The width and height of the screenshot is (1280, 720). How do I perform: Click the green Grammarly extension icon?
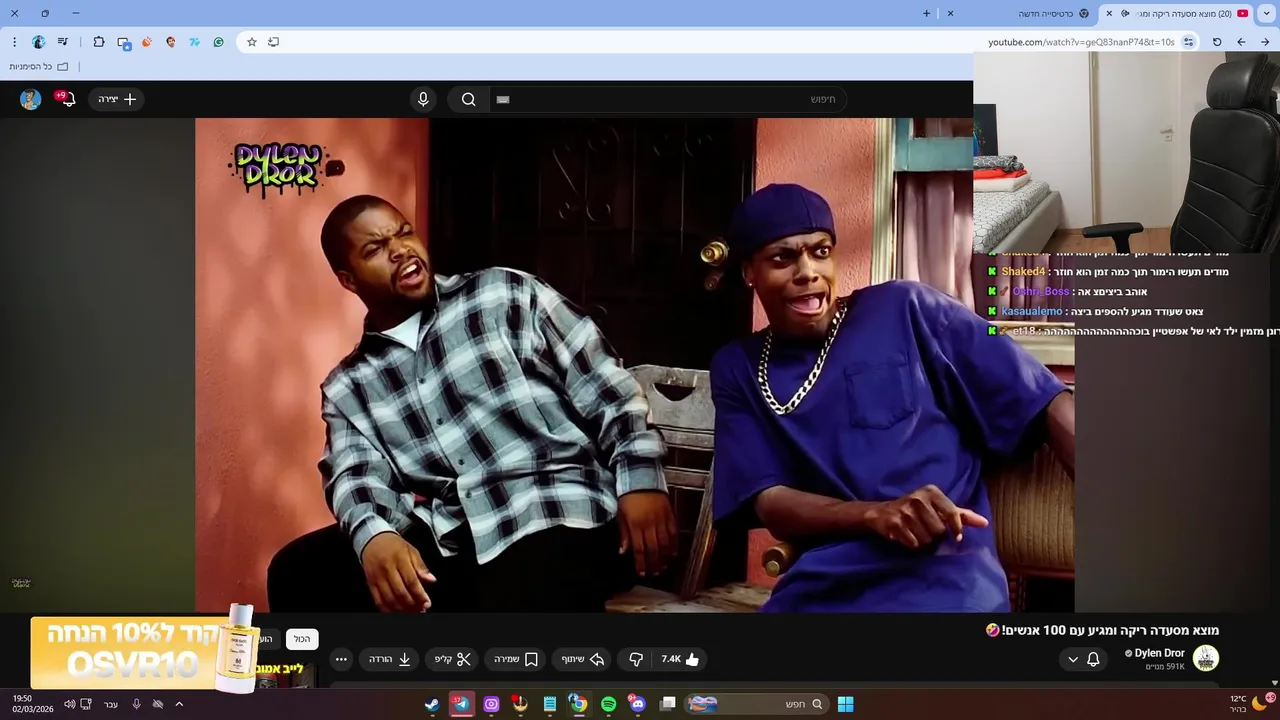pos(219,42)
